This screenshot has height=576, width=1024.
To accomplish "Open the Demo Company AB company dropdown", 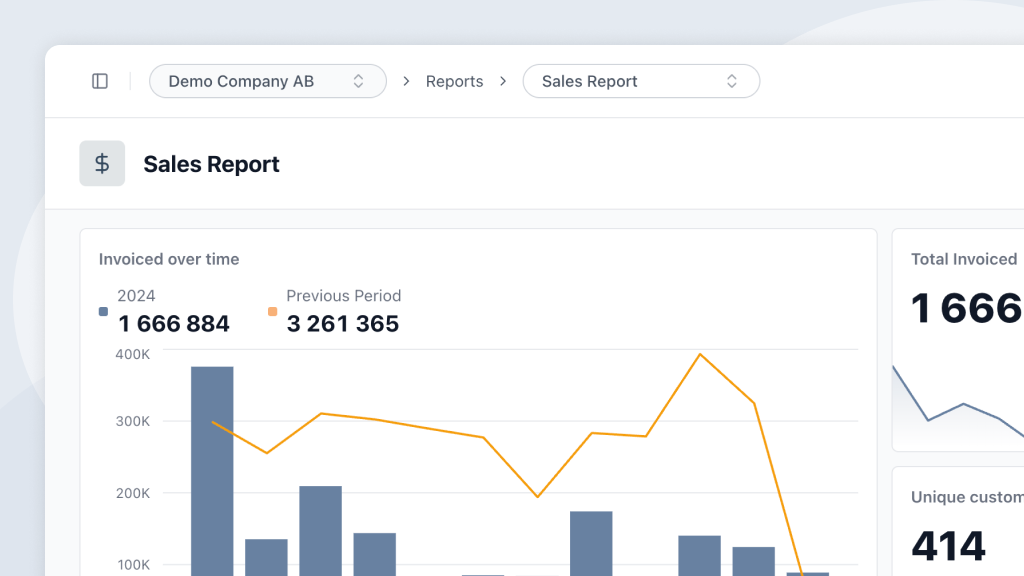I will pos(267,81).
